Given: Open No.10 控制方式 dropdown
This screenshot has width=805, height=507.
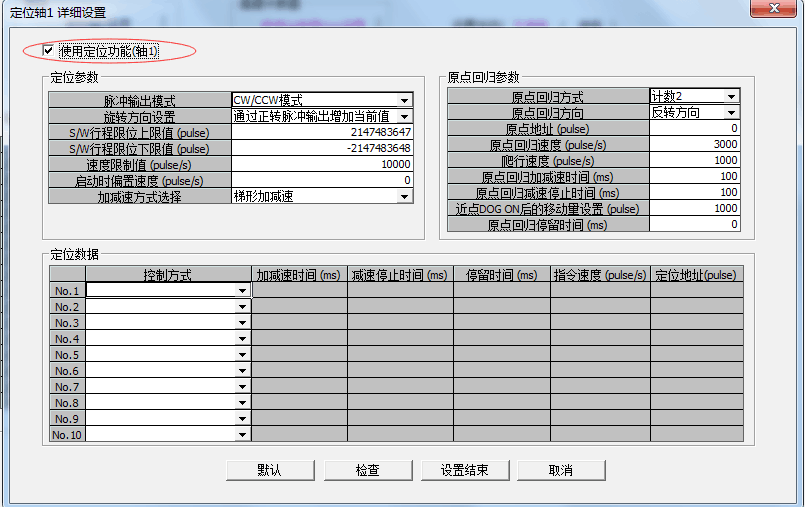Looking at the screenshot, I should [x=242, y=435].
